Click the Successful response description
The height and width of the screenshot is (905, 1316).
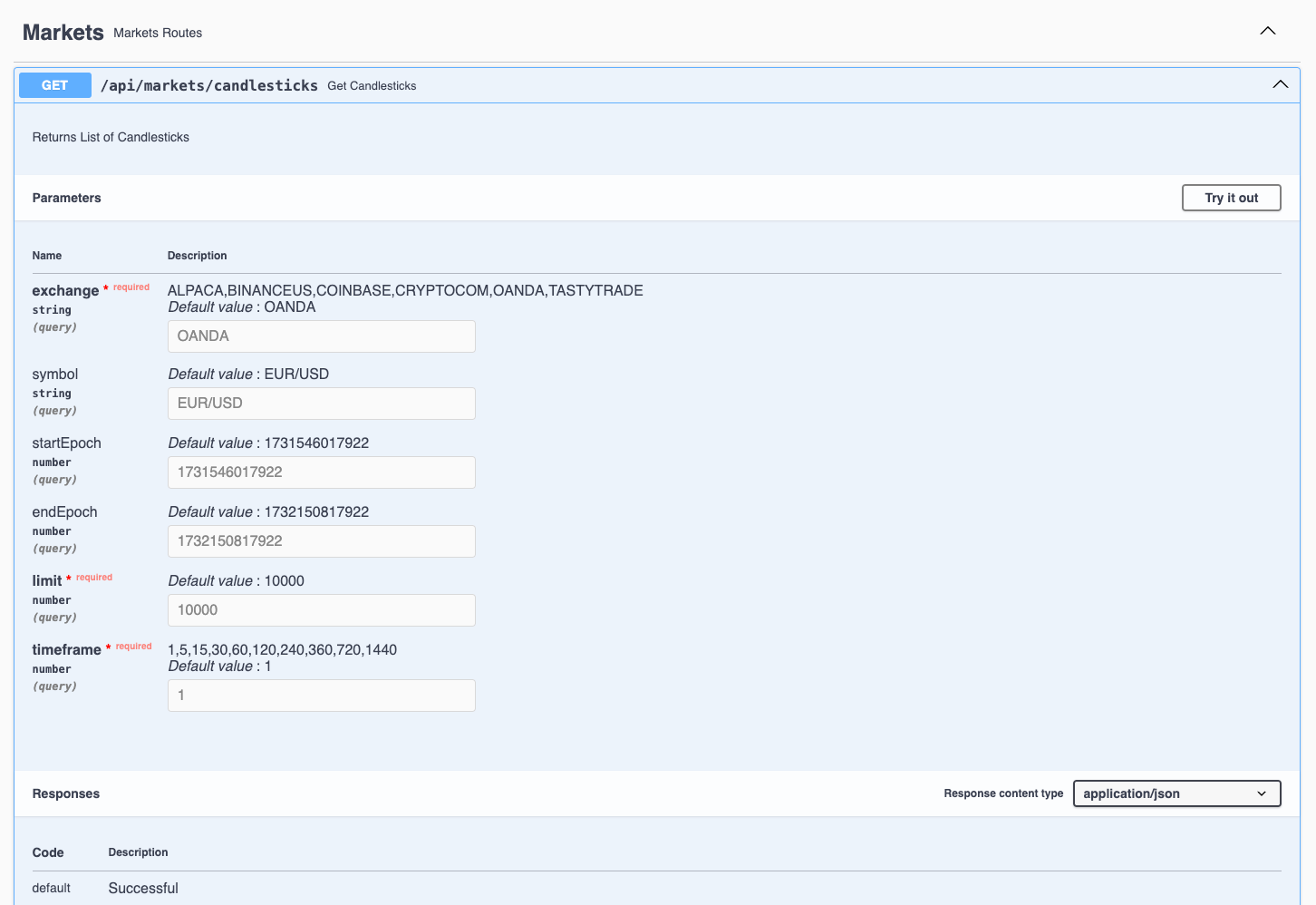pos(143,888)
